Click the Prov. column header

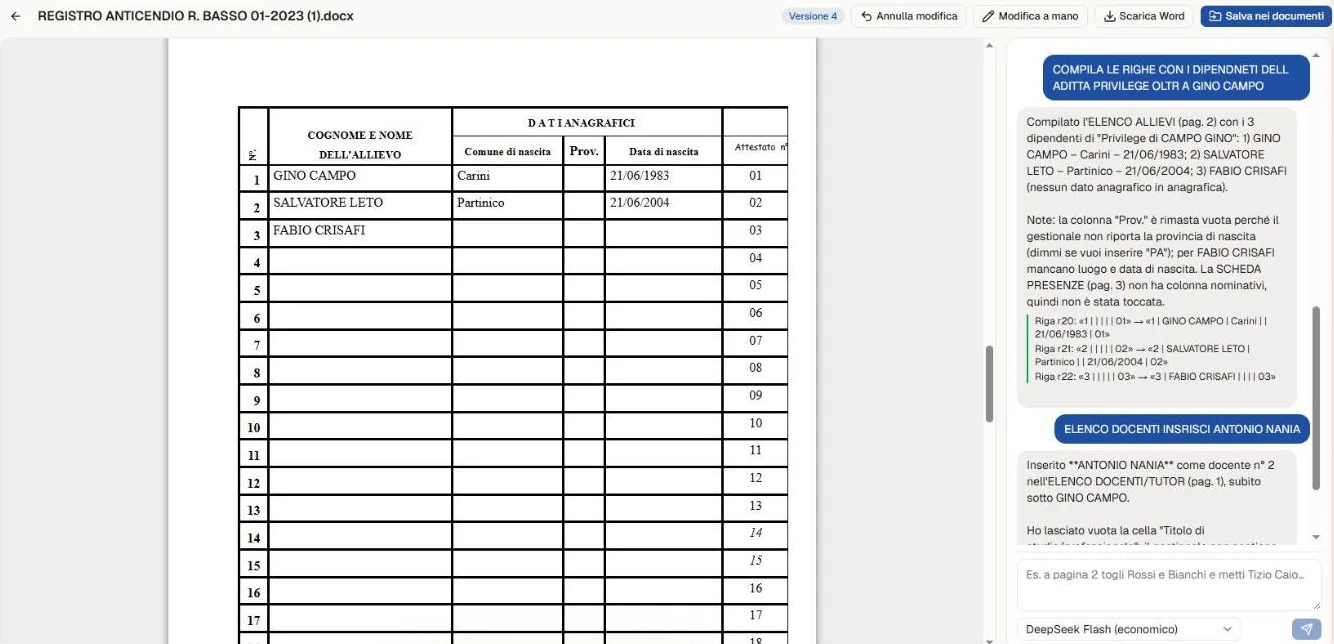pyautogui.click(x=584, y=151)
